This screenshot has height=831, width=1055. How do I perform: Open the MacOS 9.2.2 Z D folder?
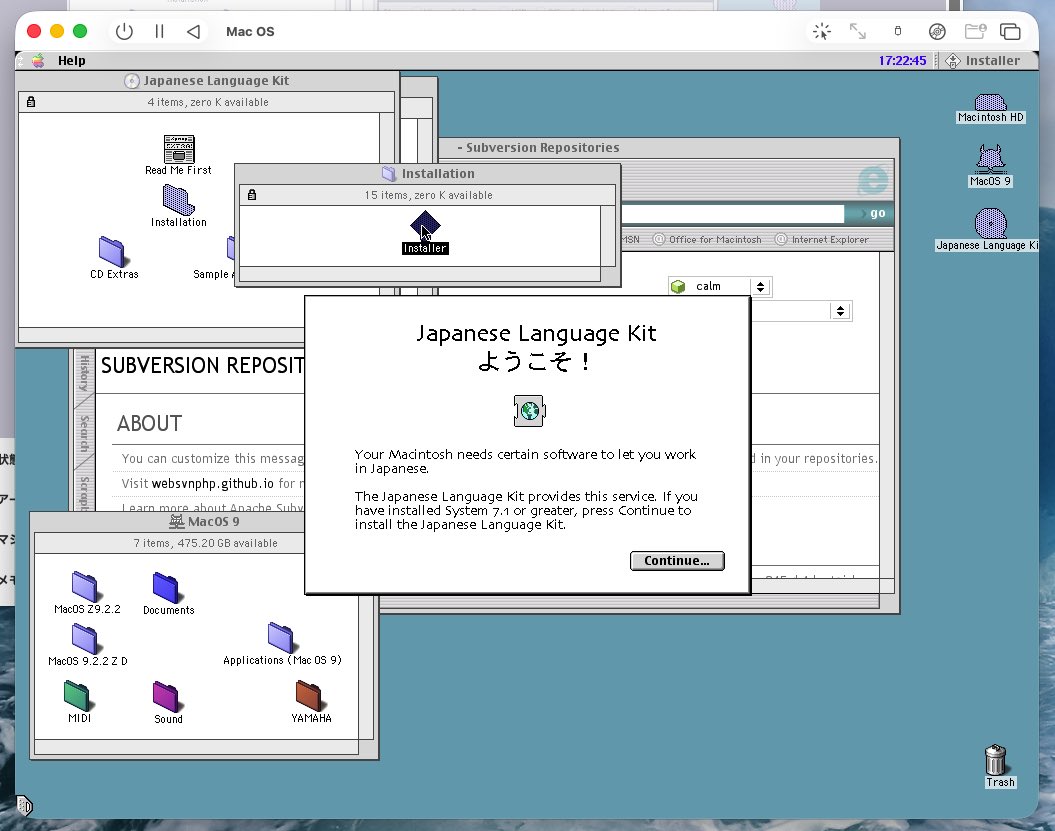pos(87,645)
